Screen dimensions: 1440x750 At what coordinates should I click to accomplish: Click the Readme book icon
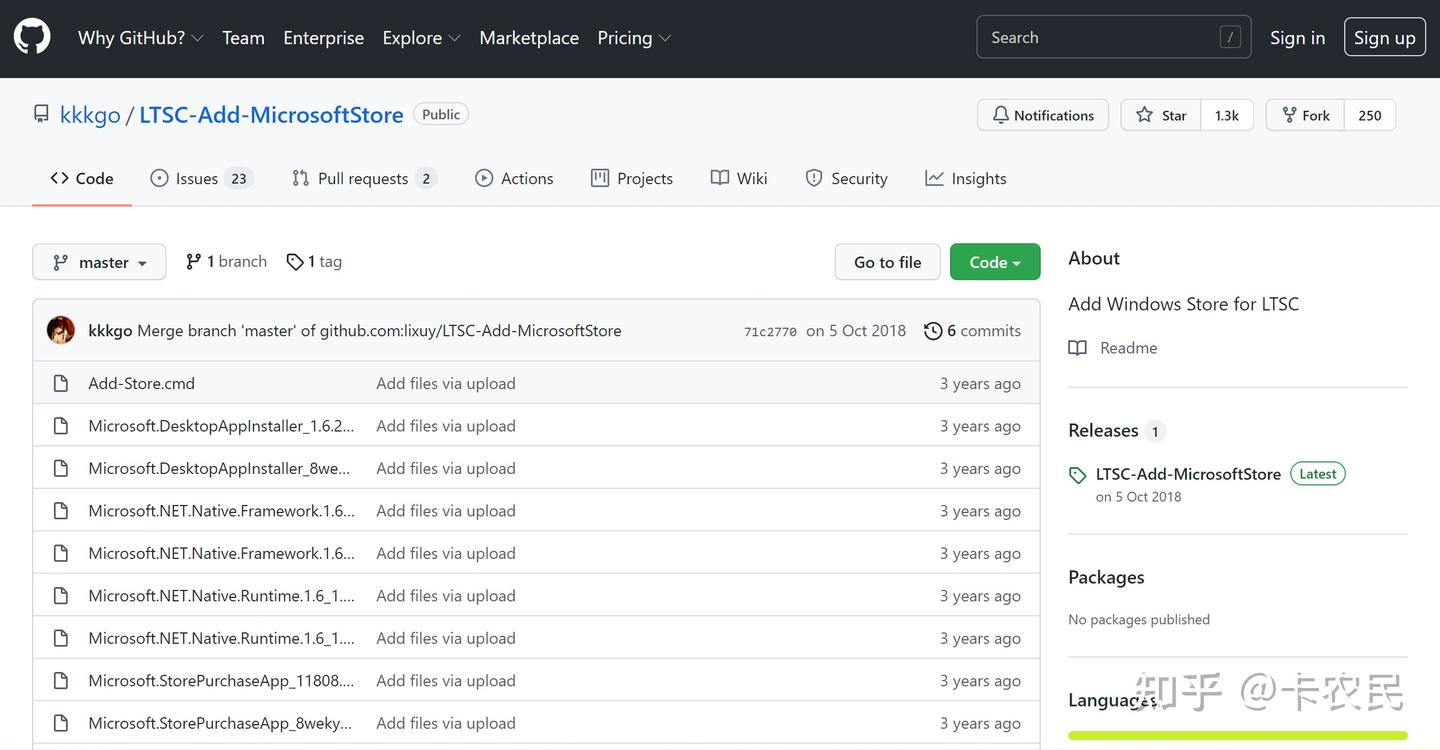pyautogui.click(x=1077, y=348)
